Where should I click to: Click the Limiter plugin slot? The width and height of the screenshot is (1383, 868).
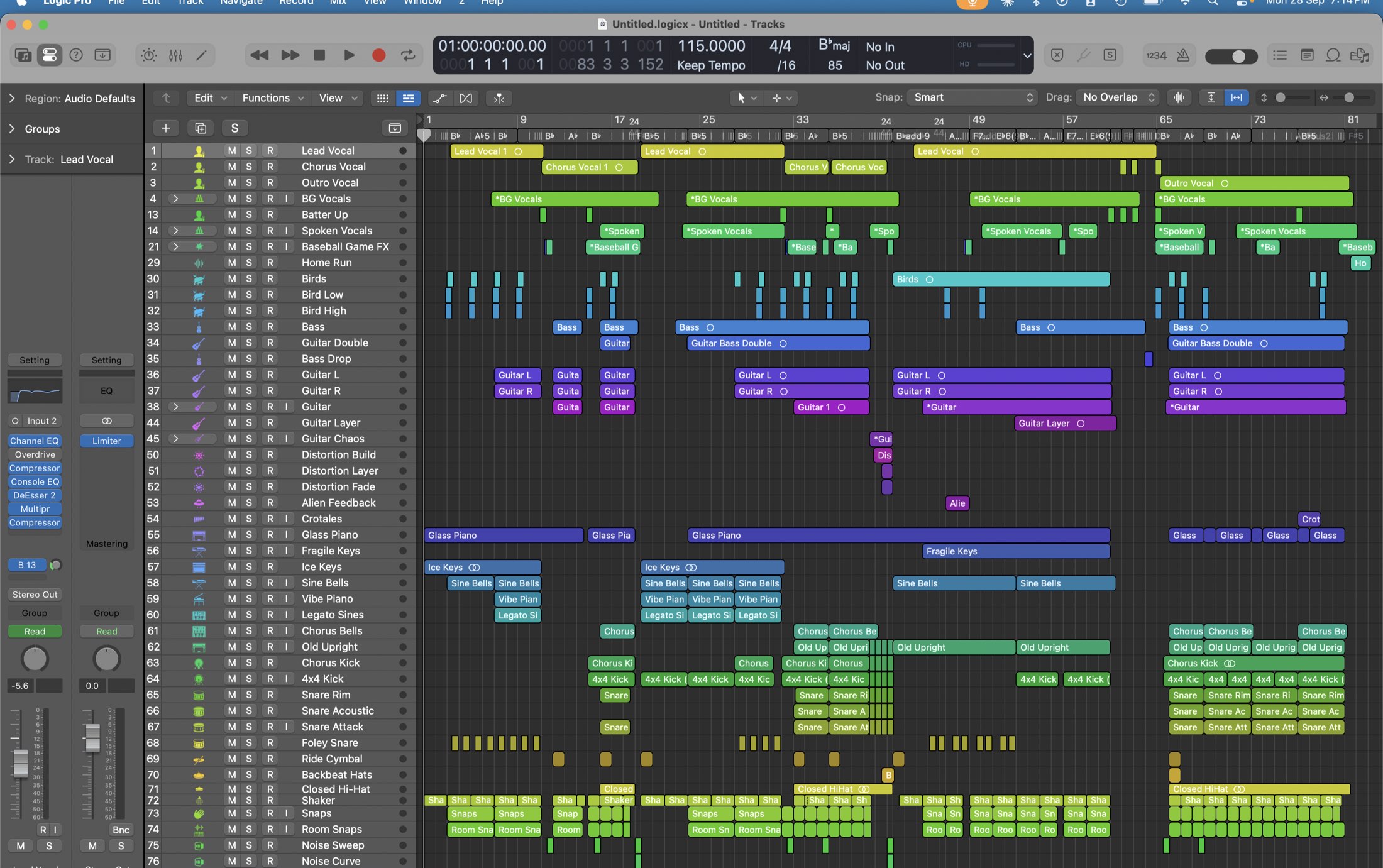tap(107, 441)
